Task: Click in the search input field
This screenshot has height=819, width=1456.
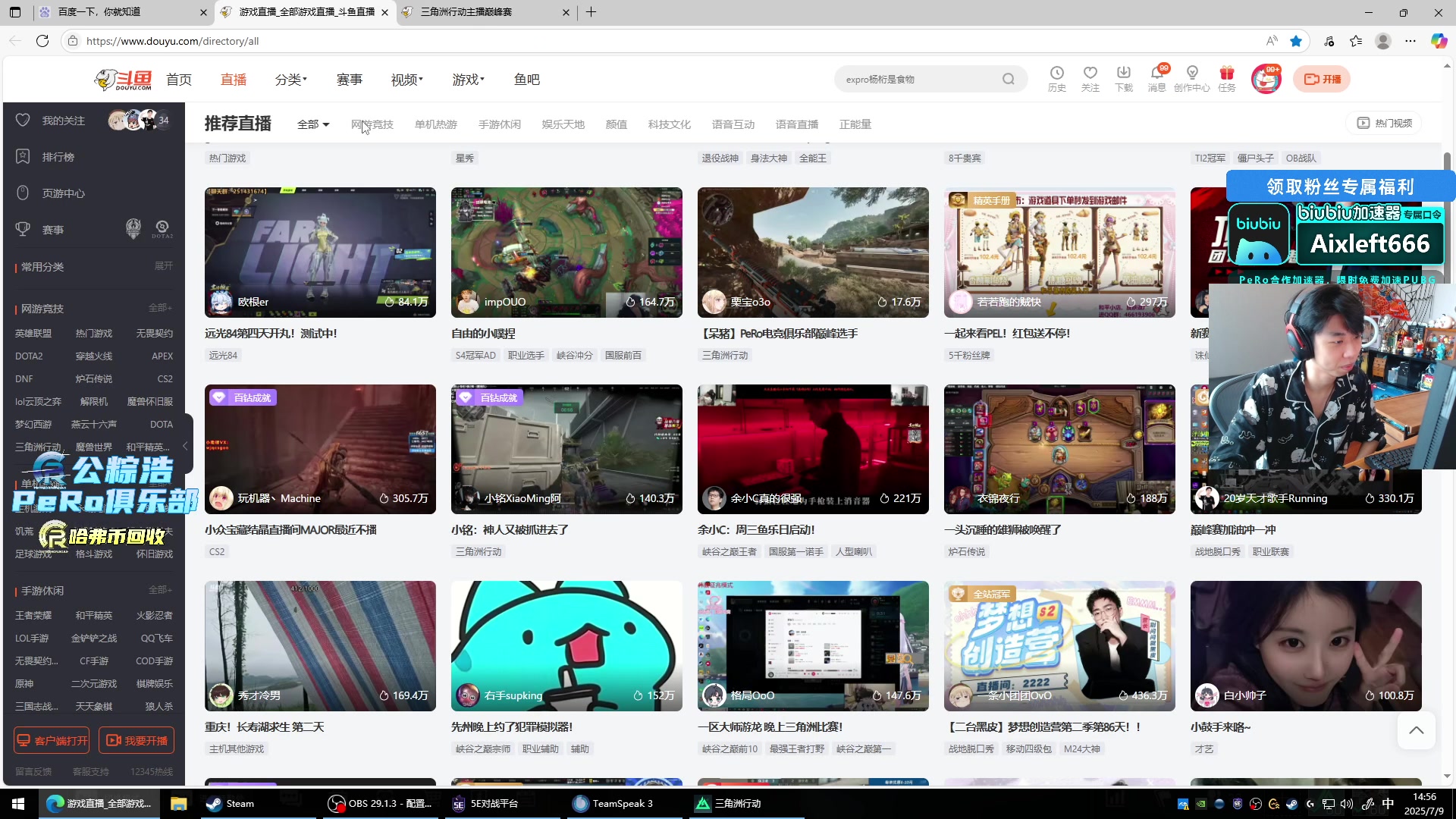Action: 918,79
